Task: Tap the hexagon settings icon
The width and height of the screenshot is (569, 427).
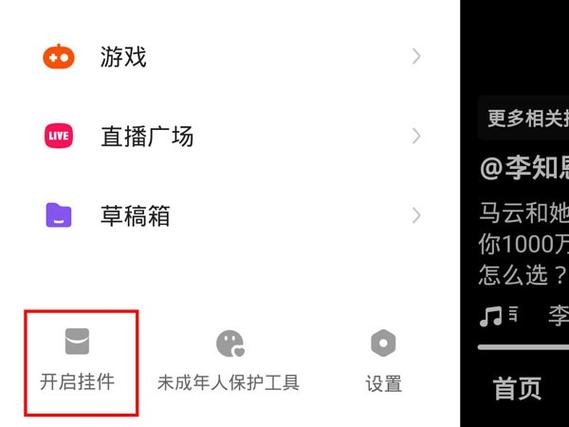Action: pyautogui.click(x=383, y=343)
